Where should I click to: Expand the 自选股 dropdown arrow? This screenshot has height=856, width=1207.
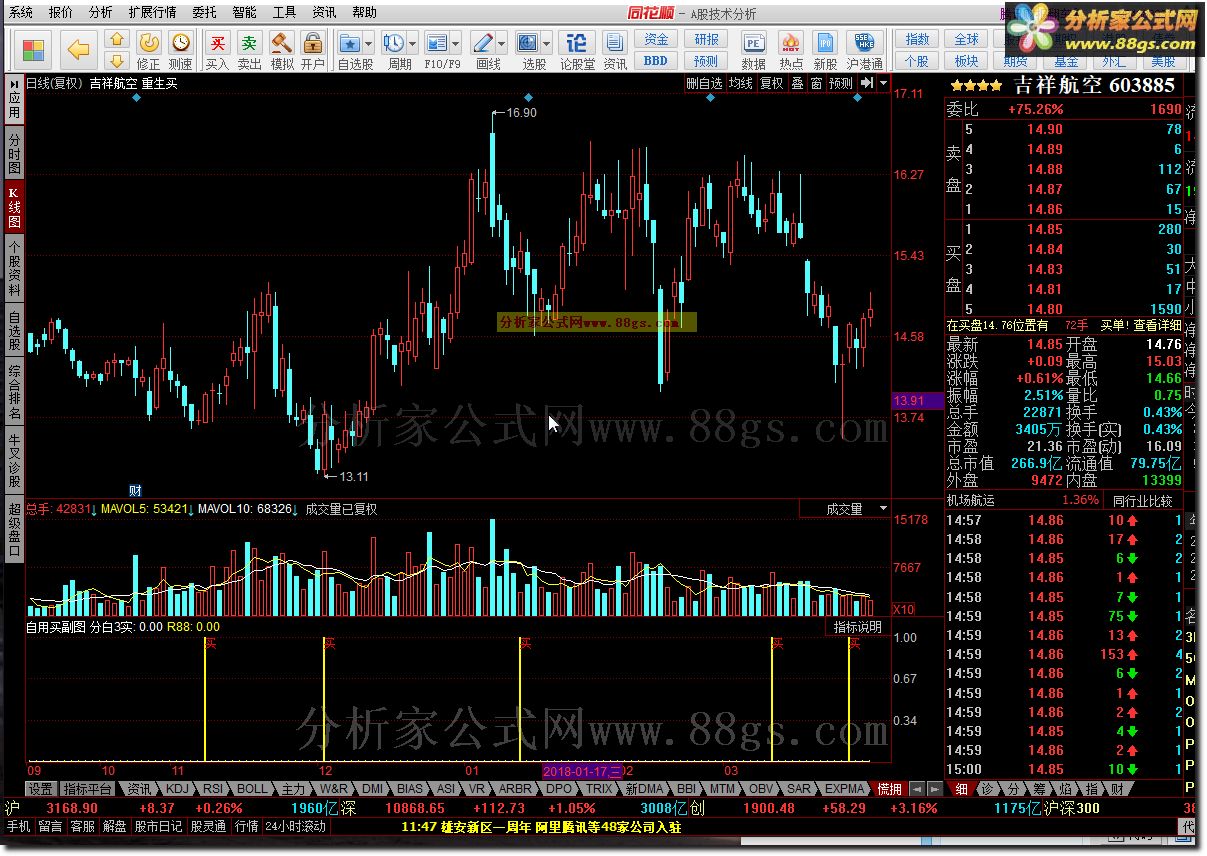pos(369,44)
